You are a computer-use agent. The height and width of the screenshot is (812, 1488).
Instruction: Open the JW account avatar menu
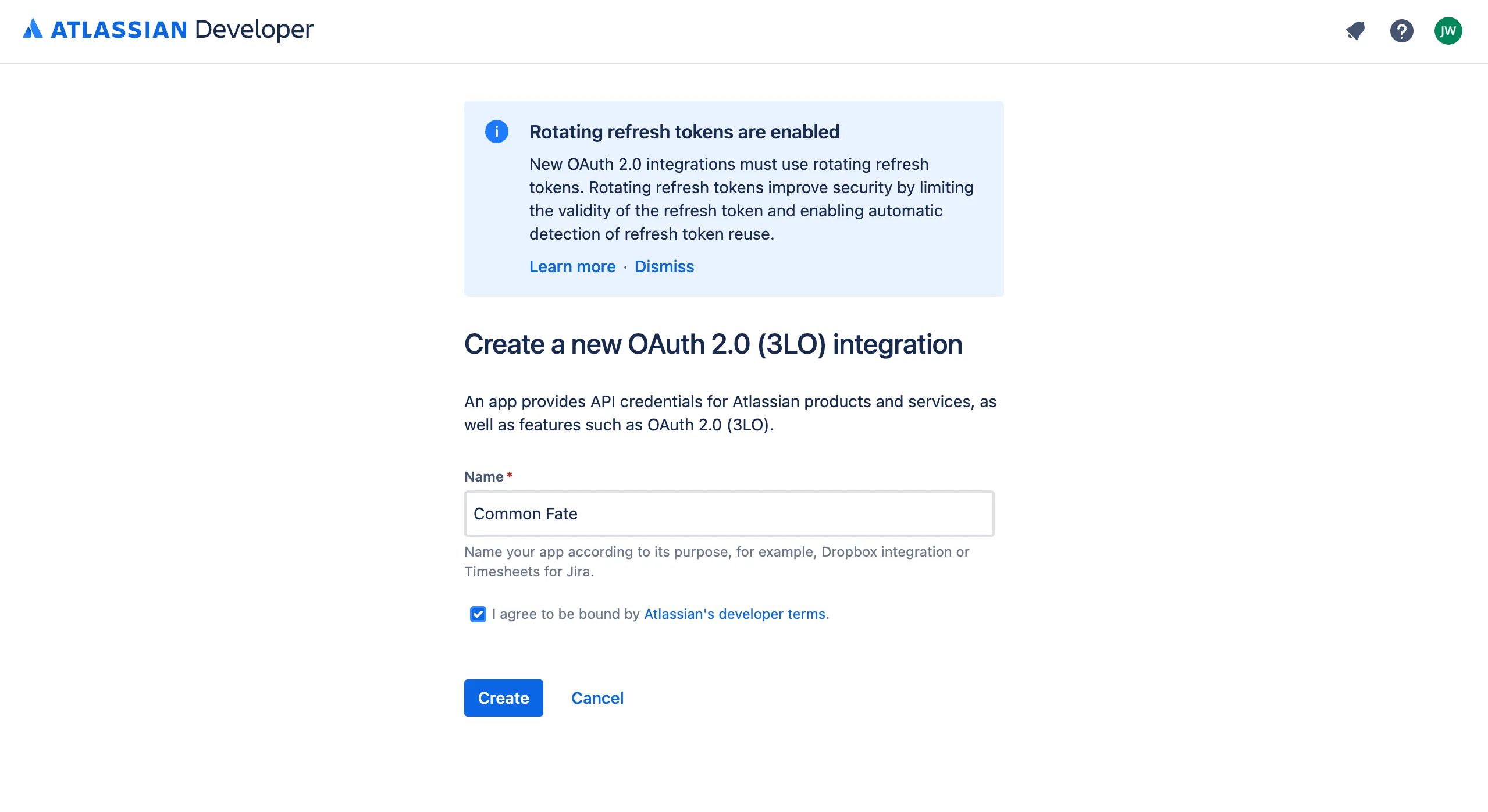click(1448, 31)
